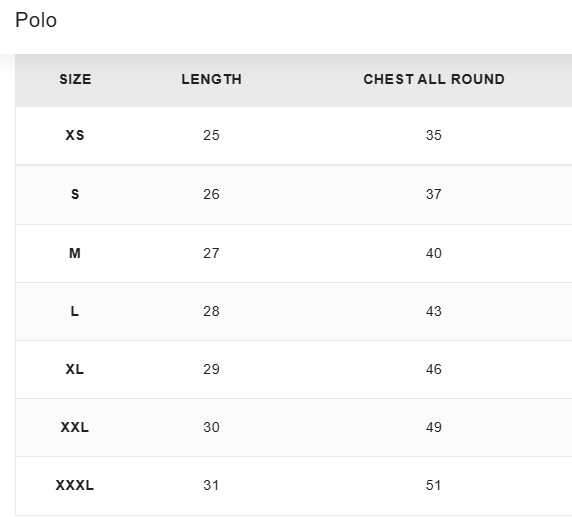The width and height of the screenshot is (572, 517).
Task: Select the SIZE column header
Action: point(76,79)
